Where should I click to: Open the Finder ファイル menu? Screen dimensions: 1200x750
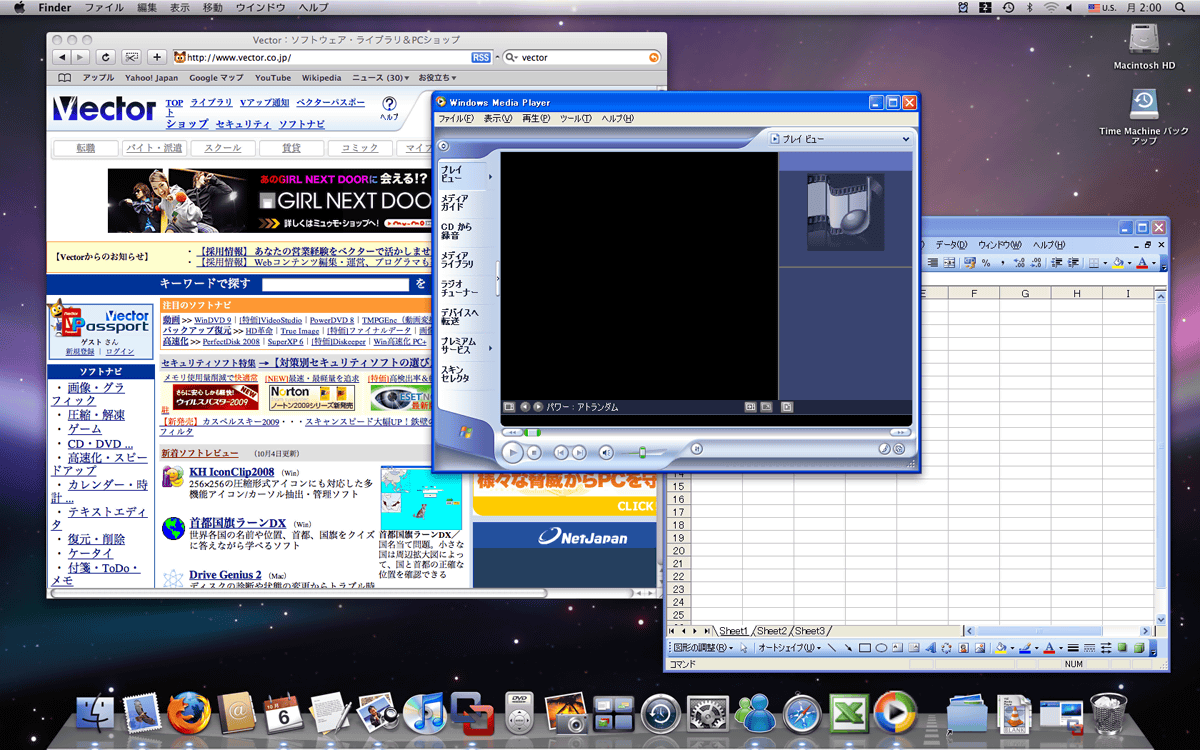pyautogui.click(x=104, y=7)
